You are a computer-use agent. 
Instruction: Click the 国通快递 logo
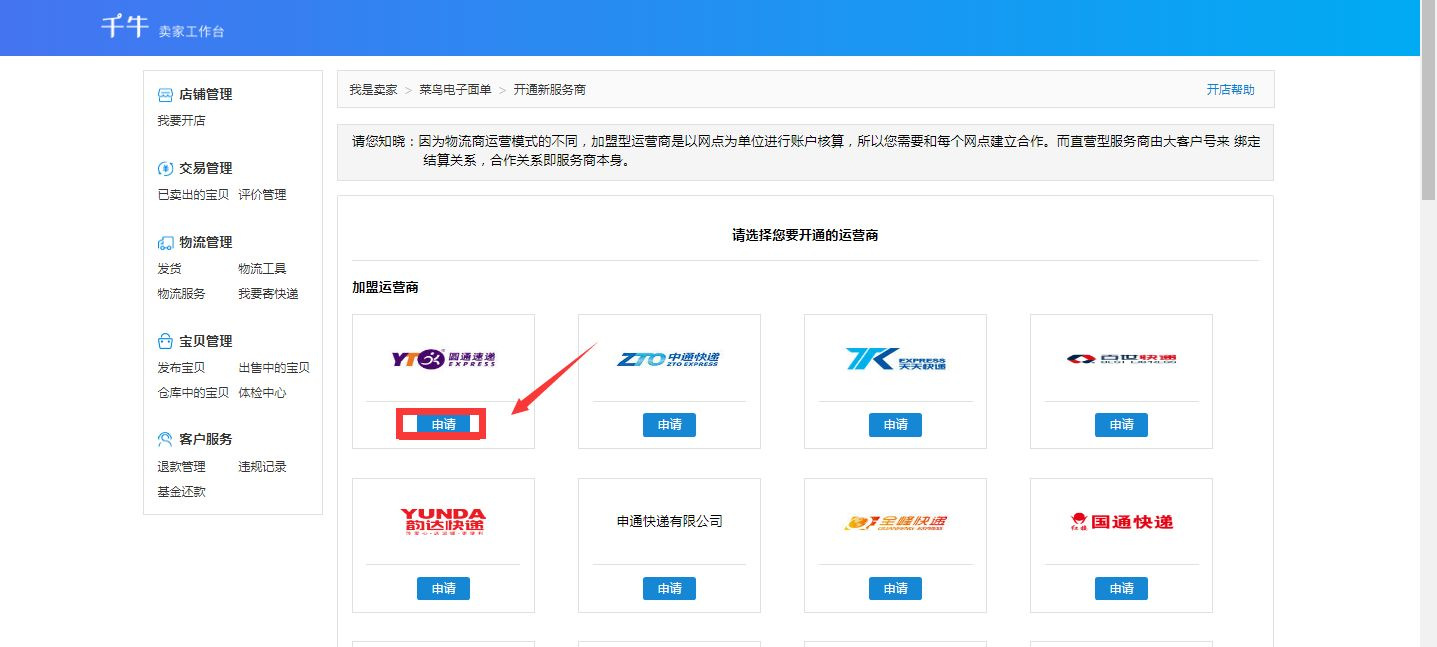(x=1120, y=522)
